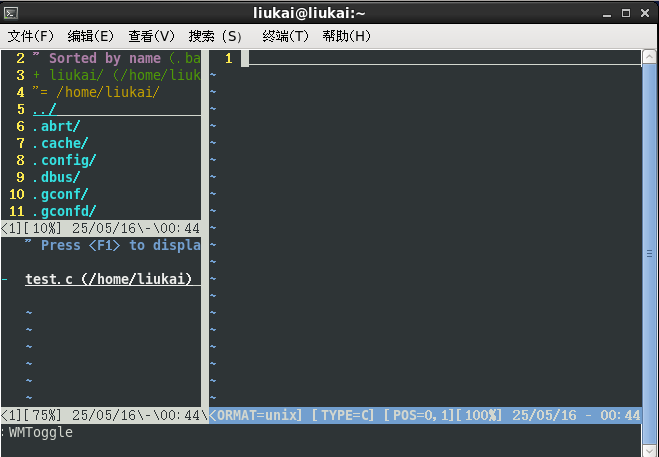659x457 pixels.
Task: Click the scrollbar down arrow
Action: [649, 450]
